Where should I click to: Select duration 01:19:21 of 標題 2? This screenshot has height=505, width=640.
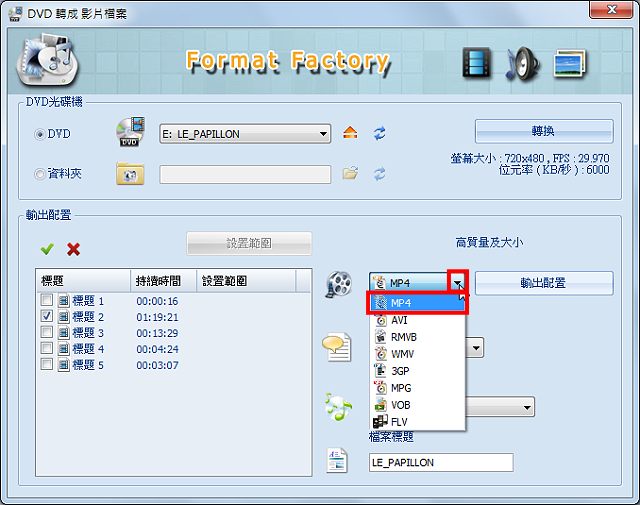(x=157, y=317)
